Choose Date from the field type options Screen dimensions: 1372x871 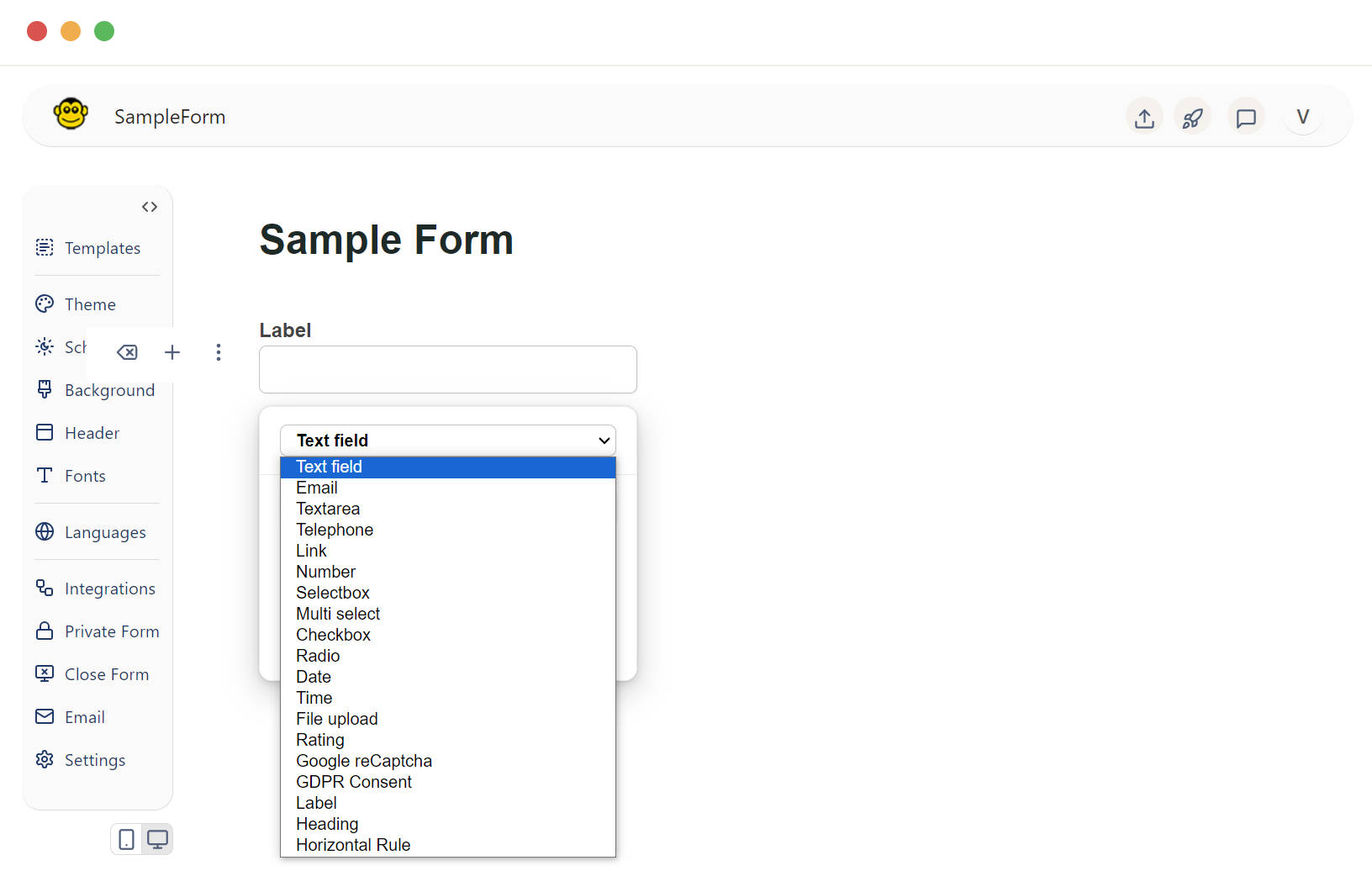[313, 676]
